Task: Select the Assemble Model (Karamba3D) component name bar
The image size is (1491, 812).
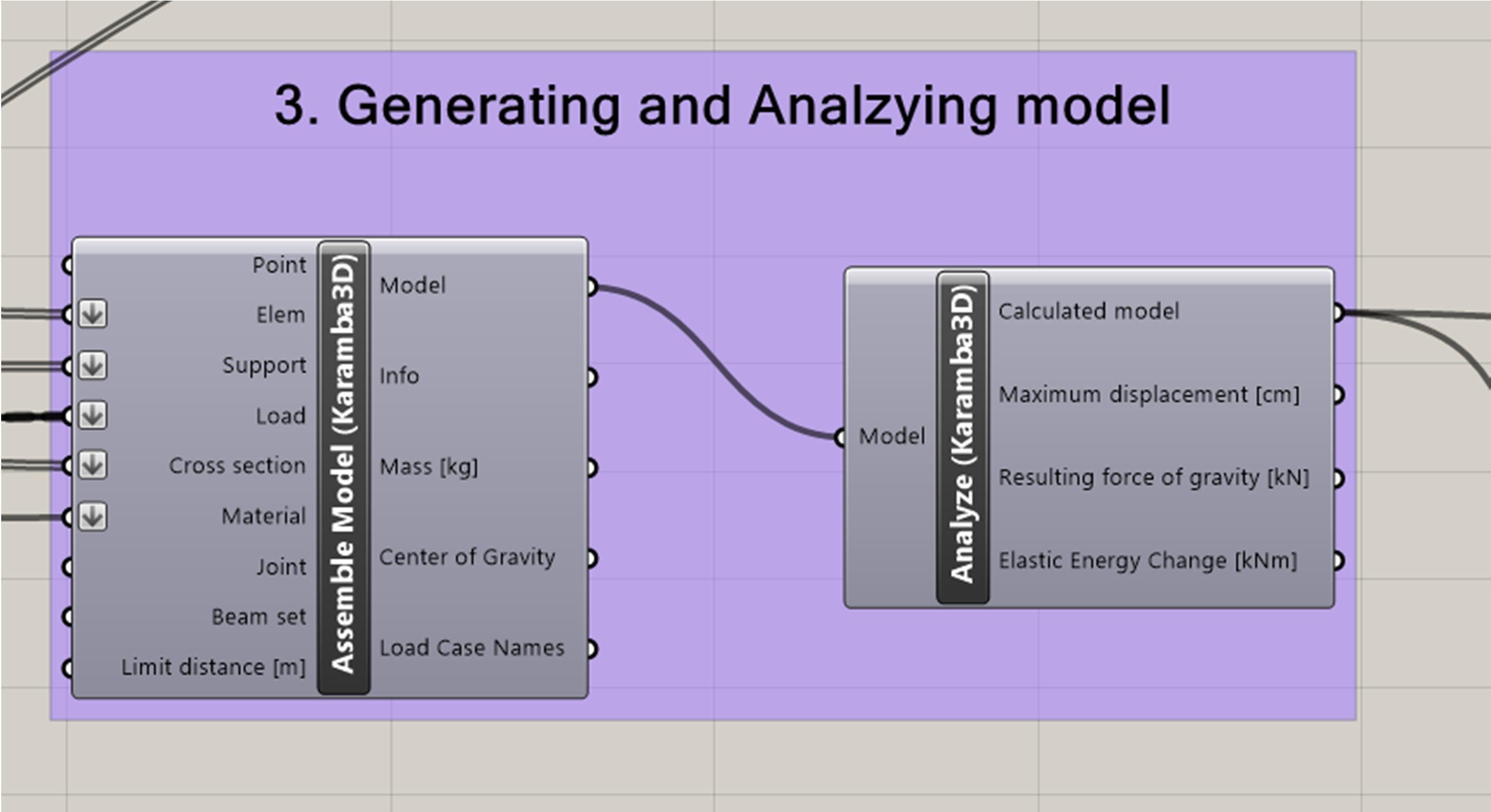Action: click(x=344, y=467)
